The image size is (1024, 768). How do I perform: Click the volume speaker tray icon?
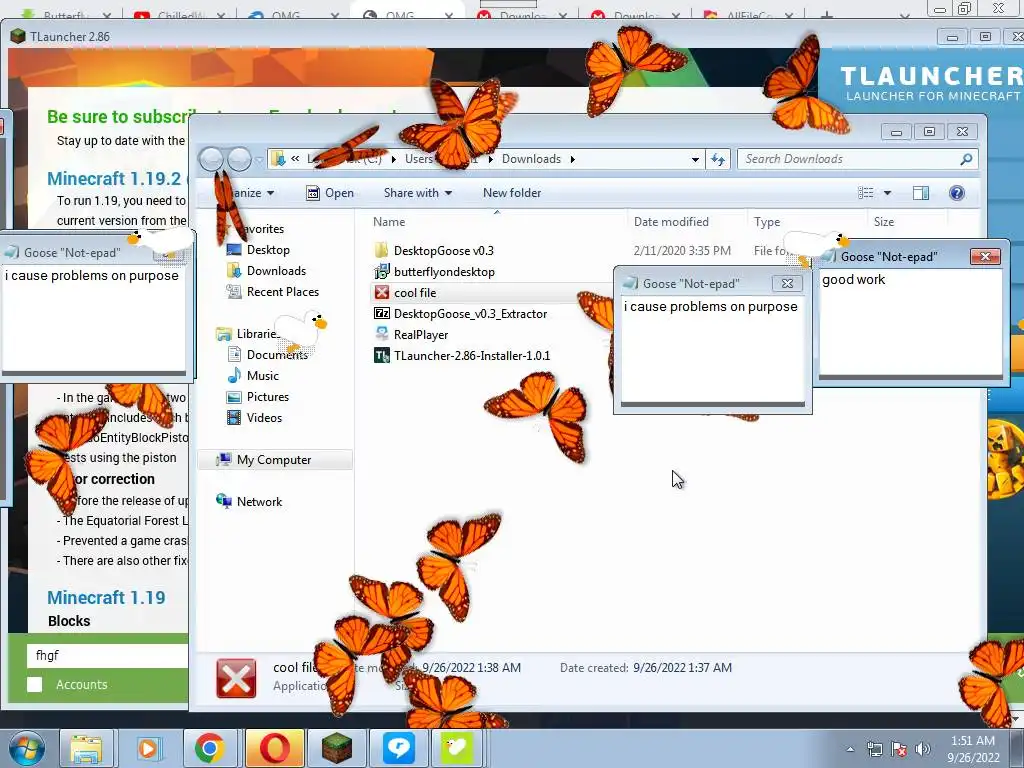point(922,749)
